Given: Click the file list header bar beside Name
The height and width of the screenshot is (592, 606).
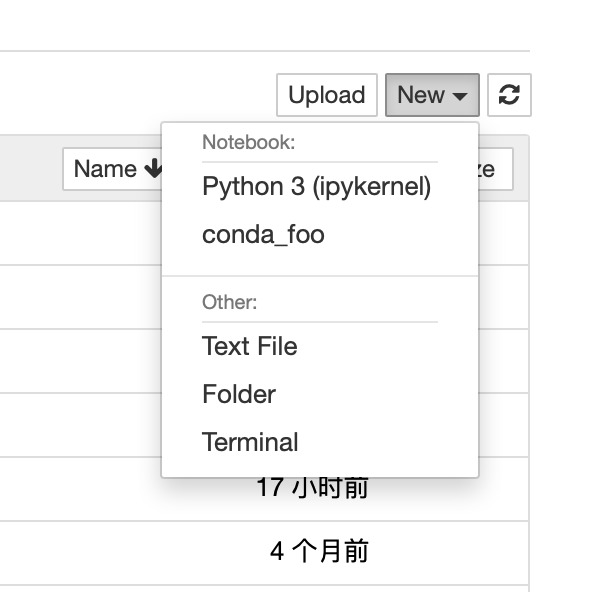Looking at the screenshot, I should pos(30,169).
